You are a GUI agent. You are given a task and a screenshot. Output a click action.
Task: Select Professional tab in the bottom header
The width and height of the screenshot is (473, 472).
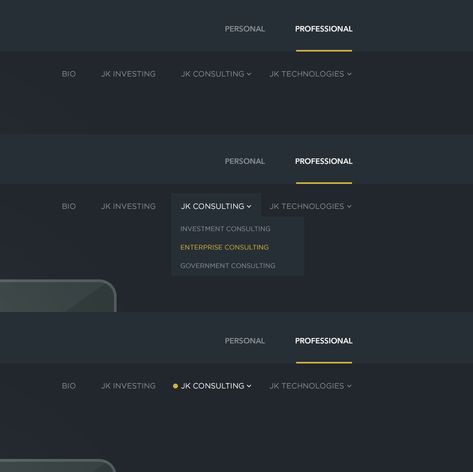323,341
